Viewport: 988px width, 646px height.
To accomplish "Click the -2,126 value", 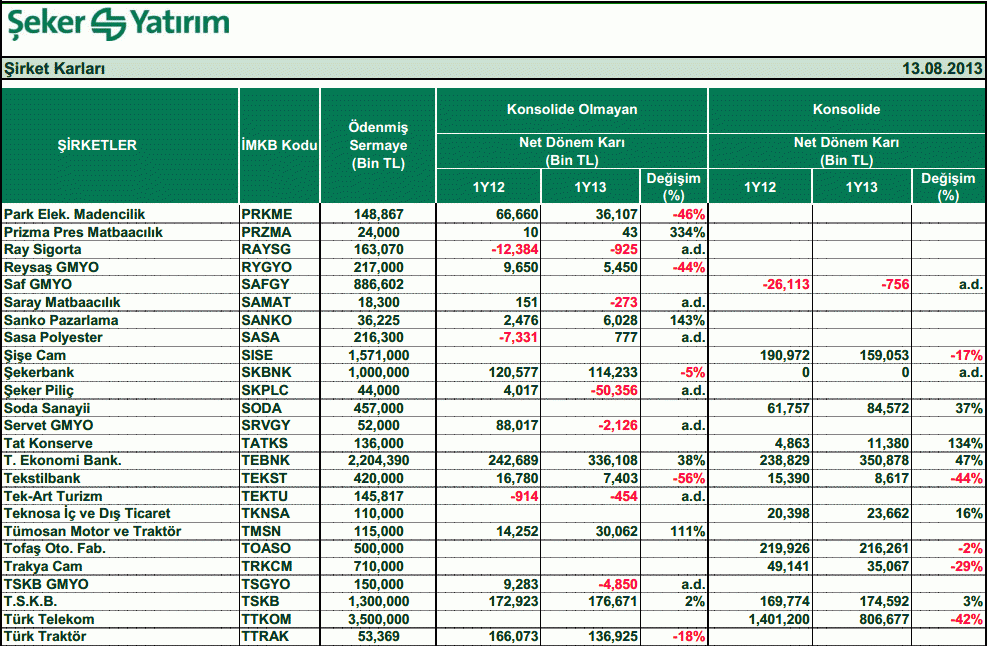I will (618, 425).
